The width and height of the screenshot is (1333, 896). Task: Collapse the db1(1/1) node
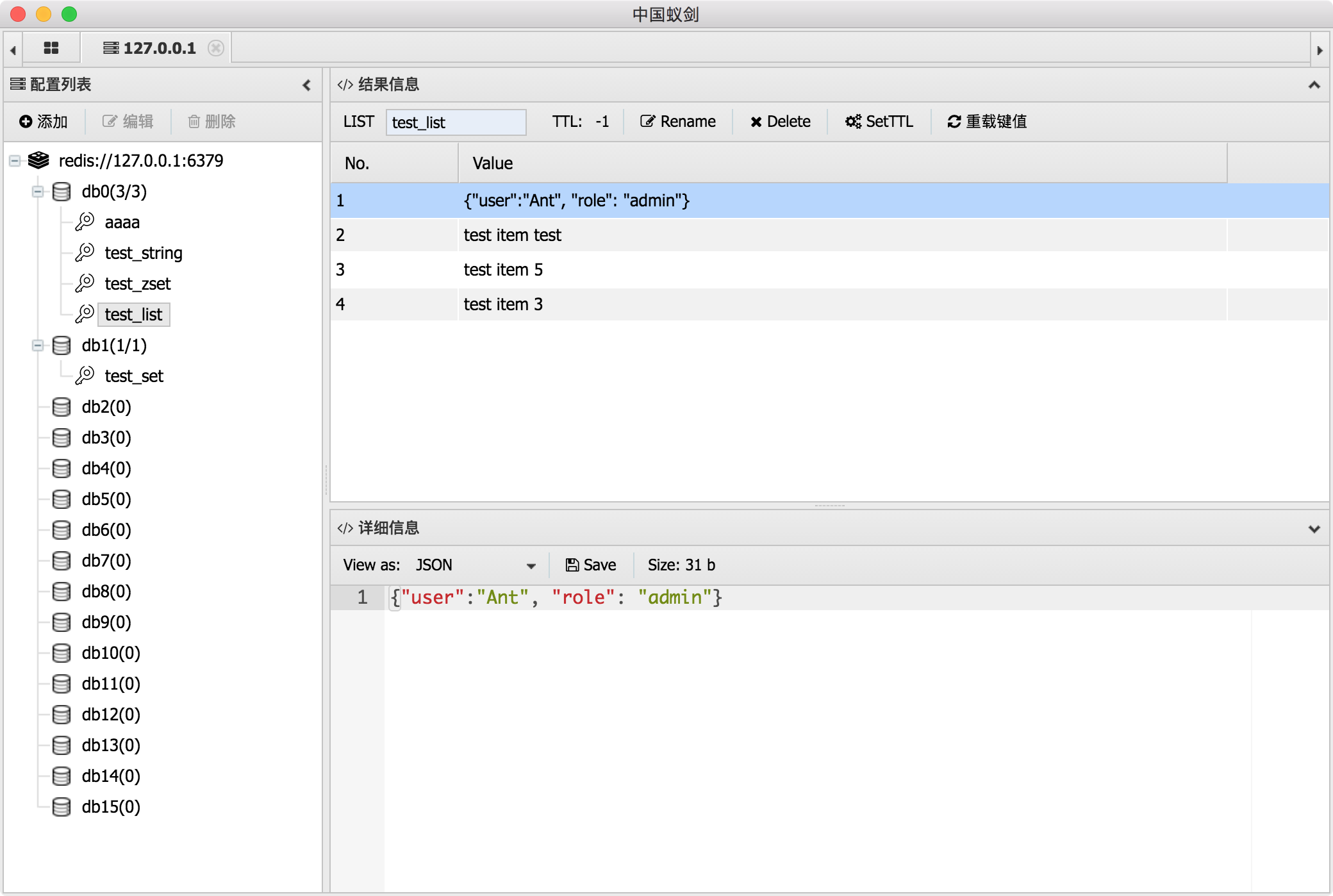pyautogui.click(x=38, y=345)
